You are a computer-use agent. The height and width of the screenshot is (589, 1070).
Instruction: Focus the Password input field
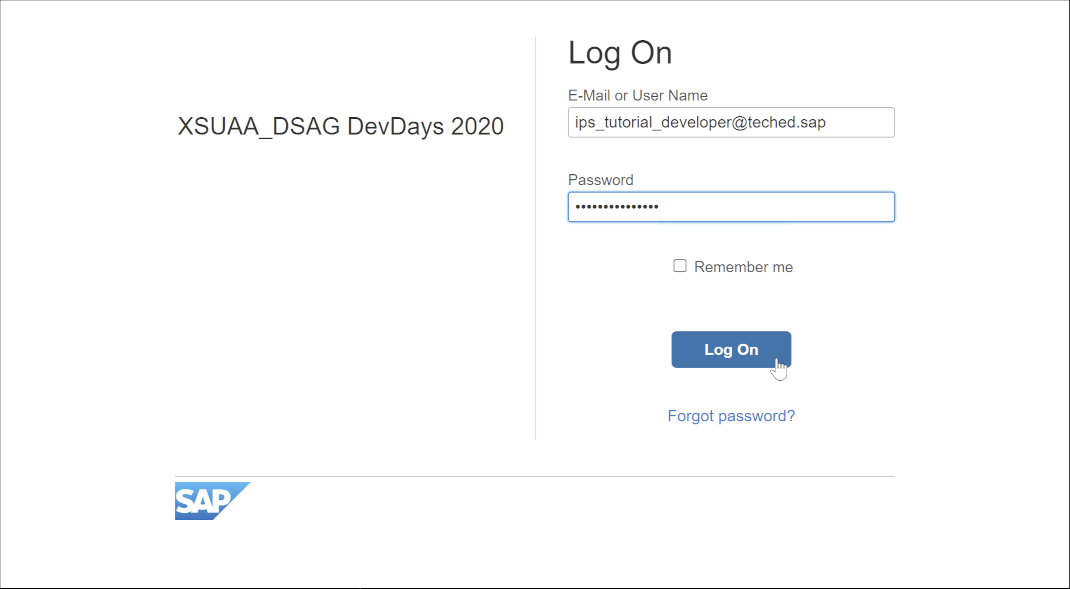tap(731, 207)
